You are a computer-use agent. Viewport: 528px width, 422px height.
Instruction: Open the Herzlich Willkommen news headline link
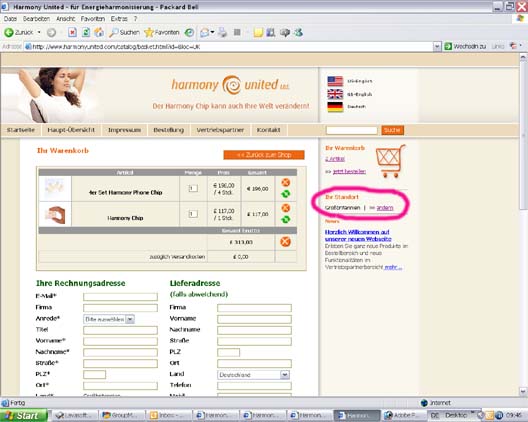tap(358, 235)
